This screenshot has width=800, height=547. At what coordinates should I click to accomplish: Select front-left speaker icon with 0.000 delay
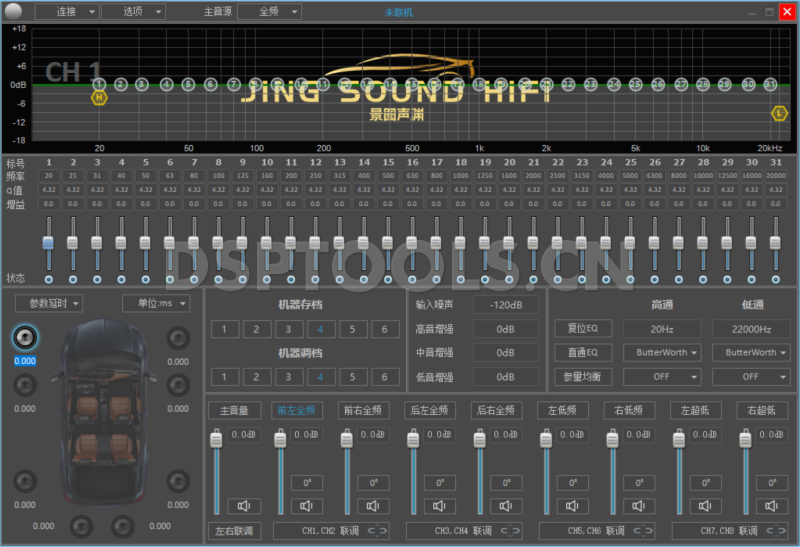tap(24, 337)
